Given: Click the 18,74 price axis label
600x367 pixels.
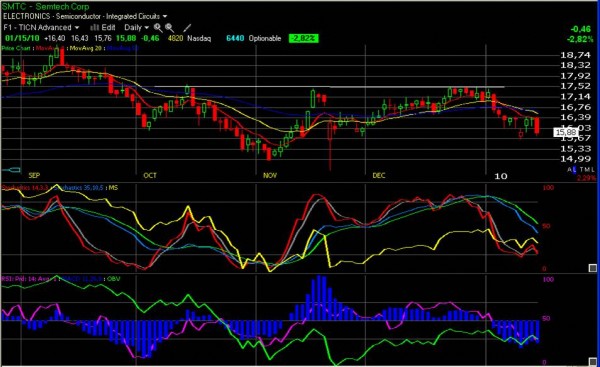Looking at the screenshot, I should coord(576,55).
